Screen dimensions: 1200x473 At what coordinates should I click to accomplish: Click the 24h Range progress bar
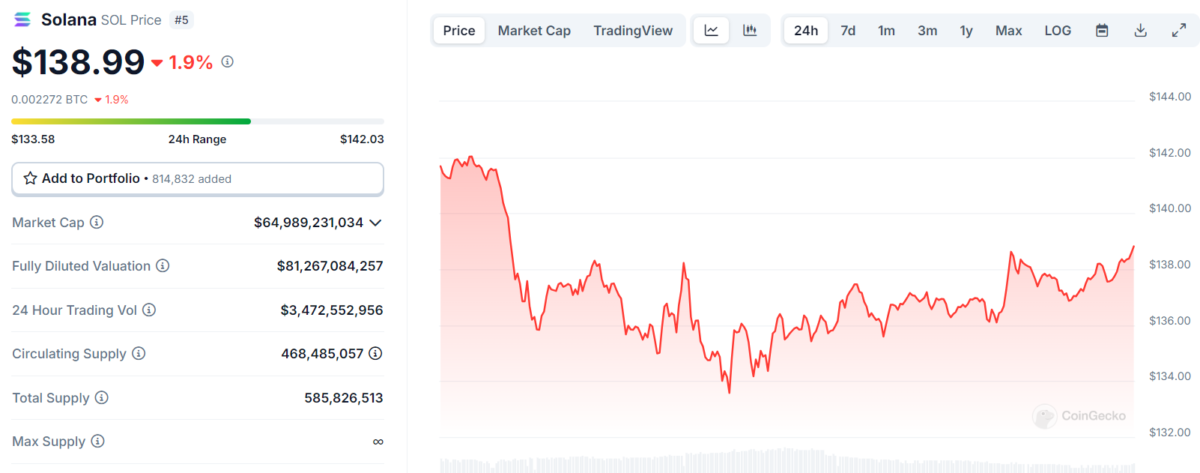click(x=197, y=122)
